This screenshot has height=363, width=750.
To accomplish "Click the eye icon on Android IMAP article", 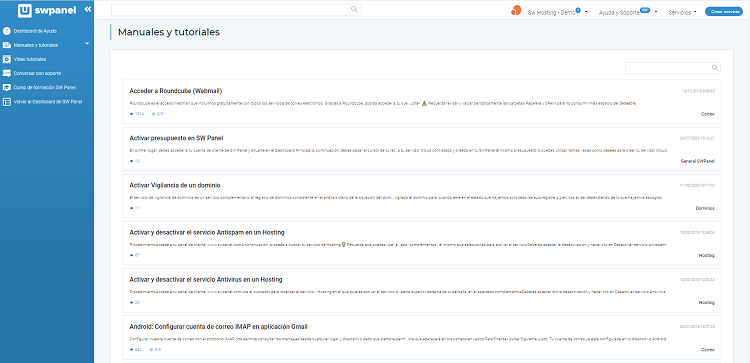I will (132, 350).
